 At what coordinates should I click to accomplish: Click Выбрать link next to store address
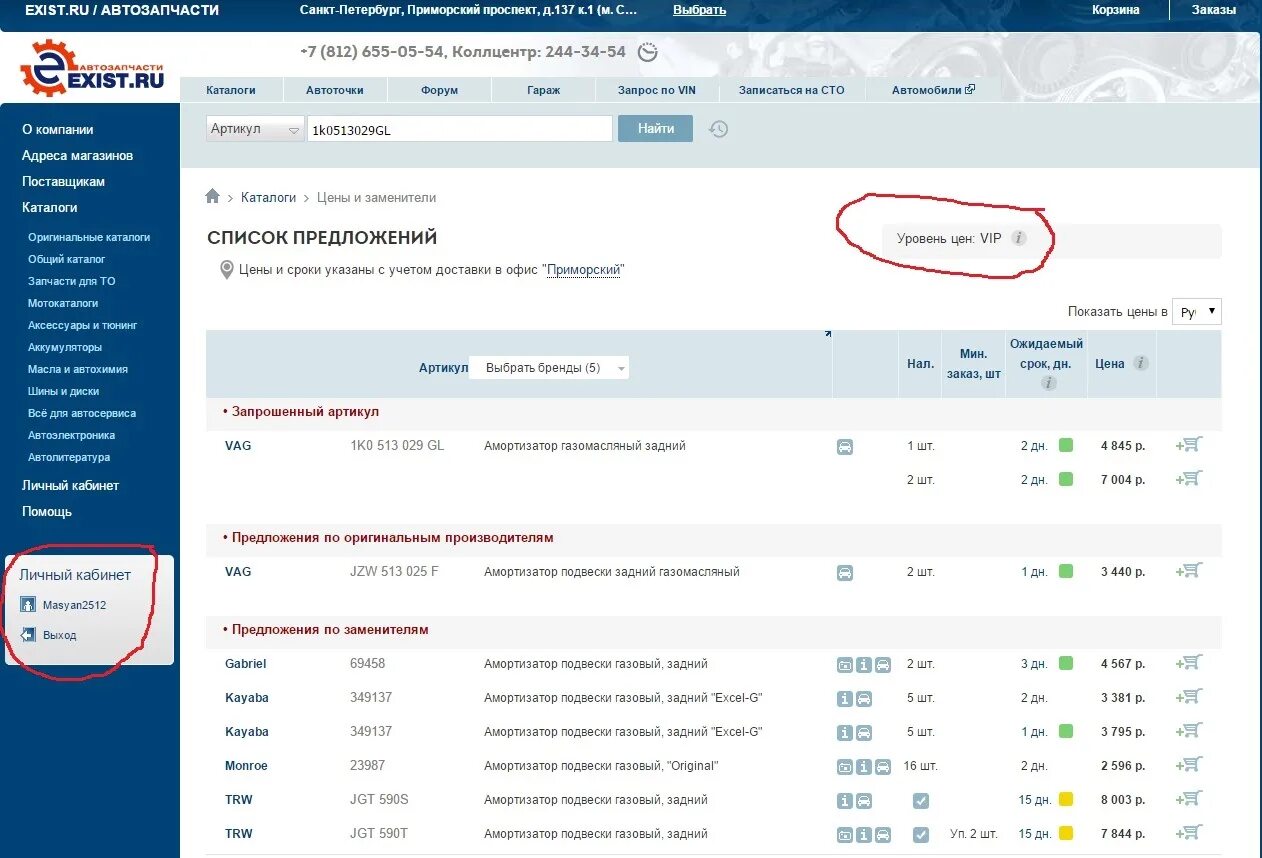[700, 10]
